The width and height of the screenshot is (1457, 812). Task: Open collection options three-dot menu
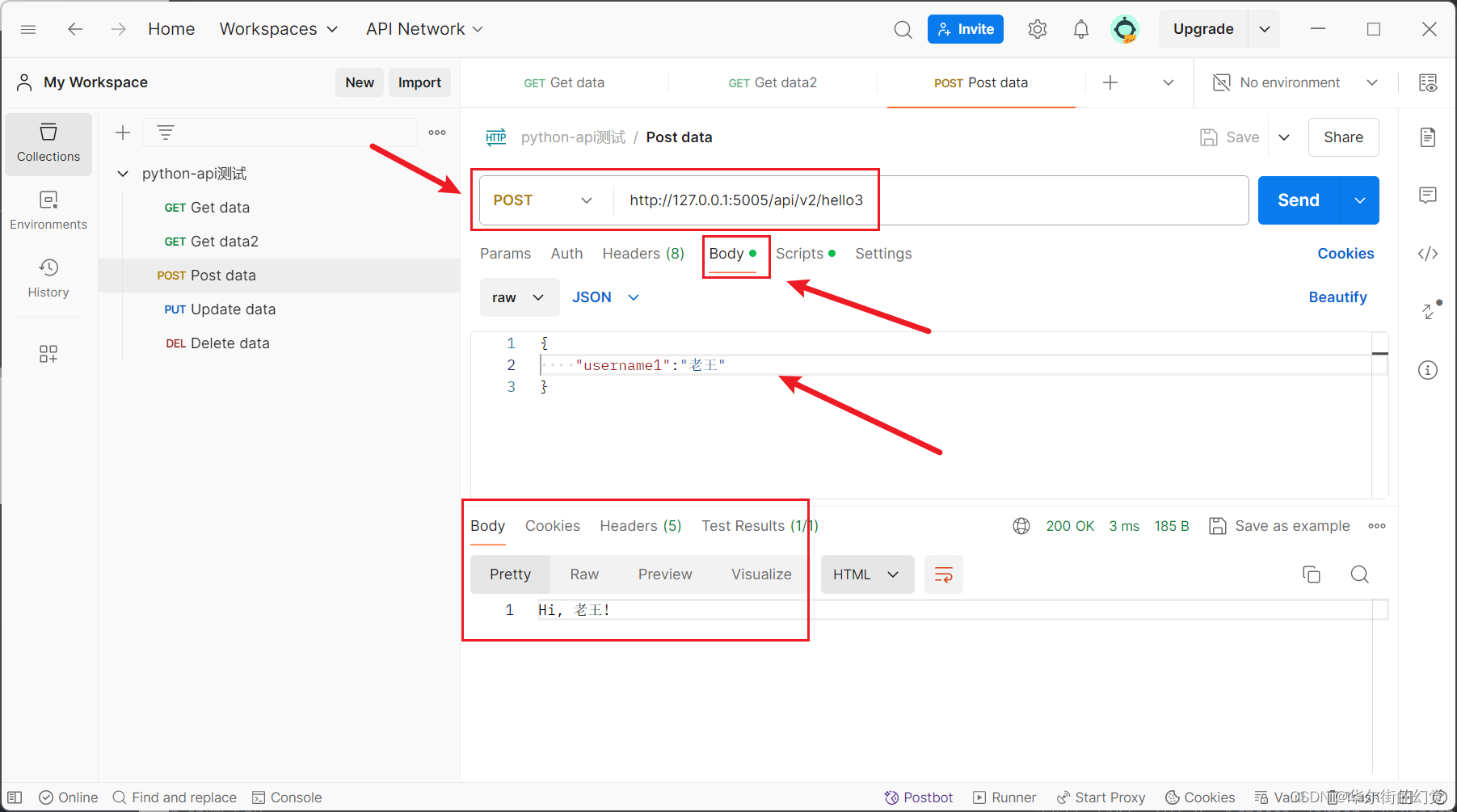437,133
